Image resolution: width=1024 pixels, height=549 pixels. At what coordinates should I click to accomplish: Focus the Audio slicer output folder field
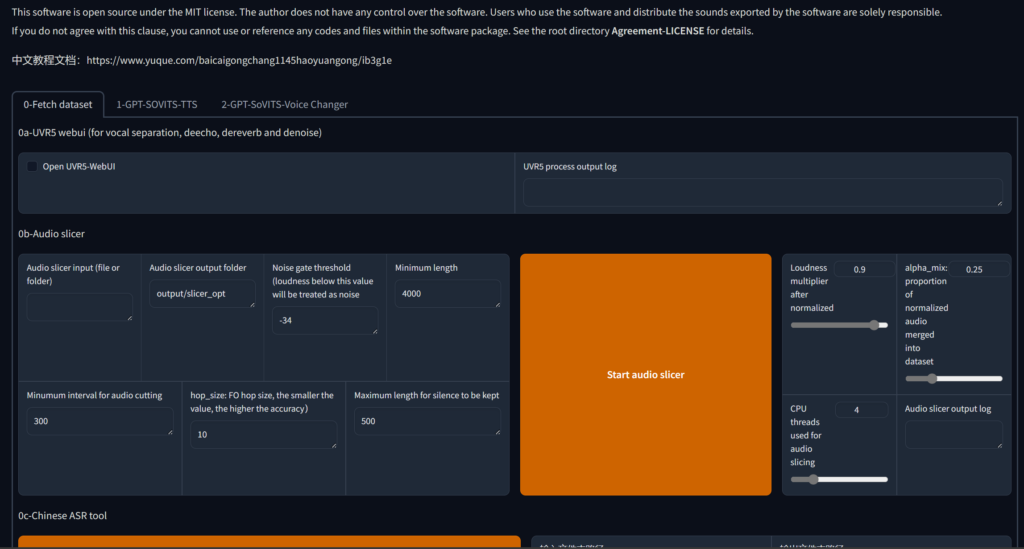click(x=202, y=294)
